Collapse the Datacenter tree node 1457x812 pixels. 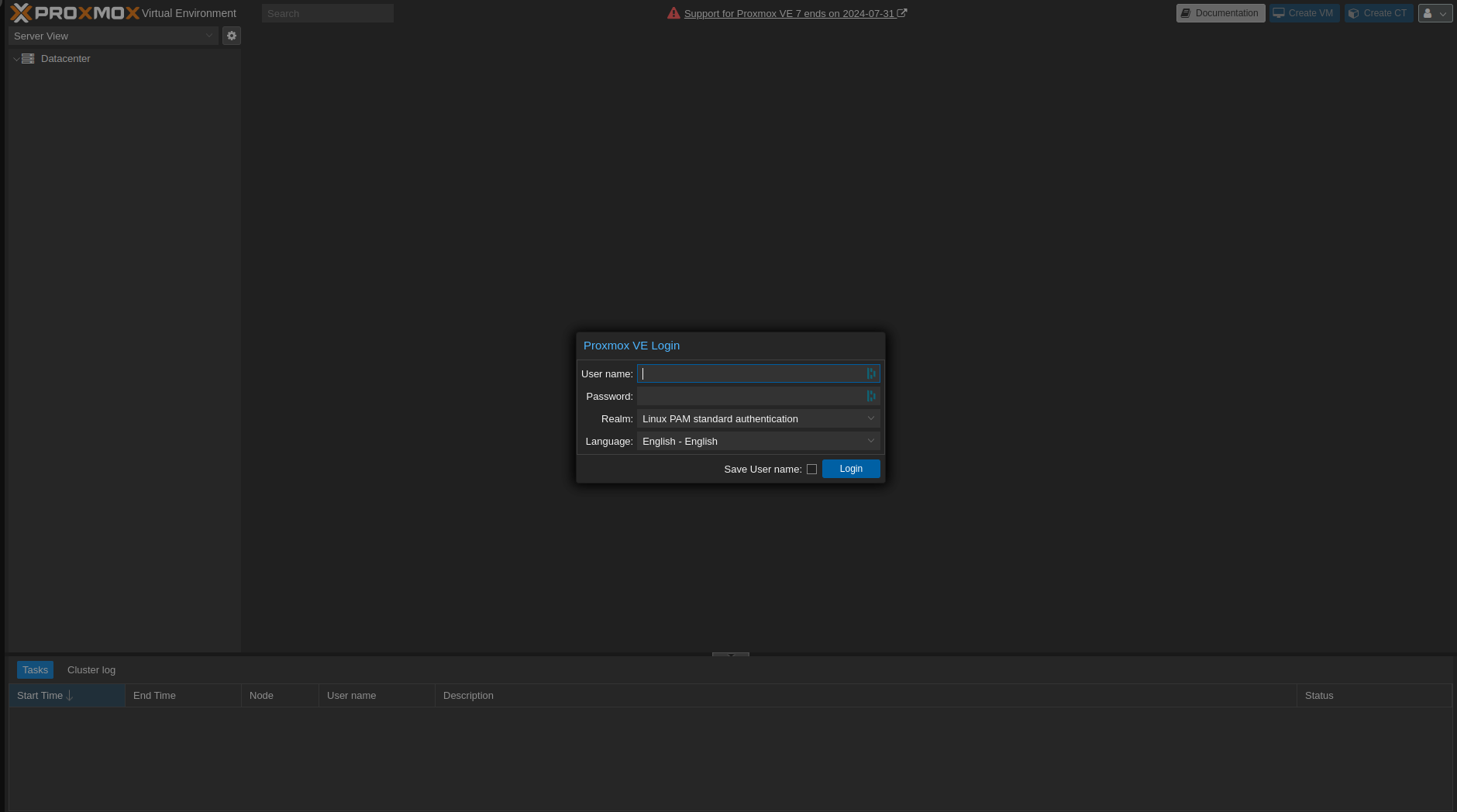coord(15,59)
